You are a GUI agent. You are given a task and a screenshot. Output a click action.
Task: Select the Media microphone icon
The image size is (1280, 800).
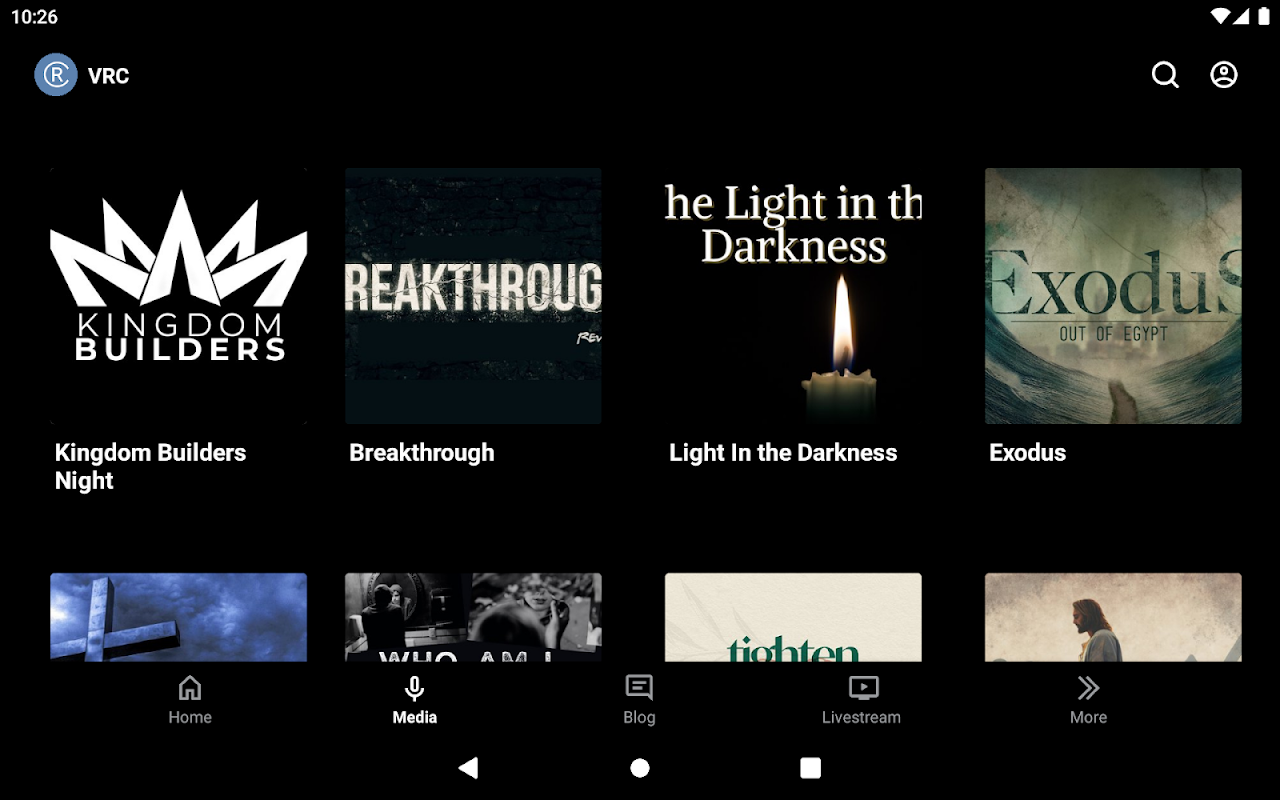point(414,688)
